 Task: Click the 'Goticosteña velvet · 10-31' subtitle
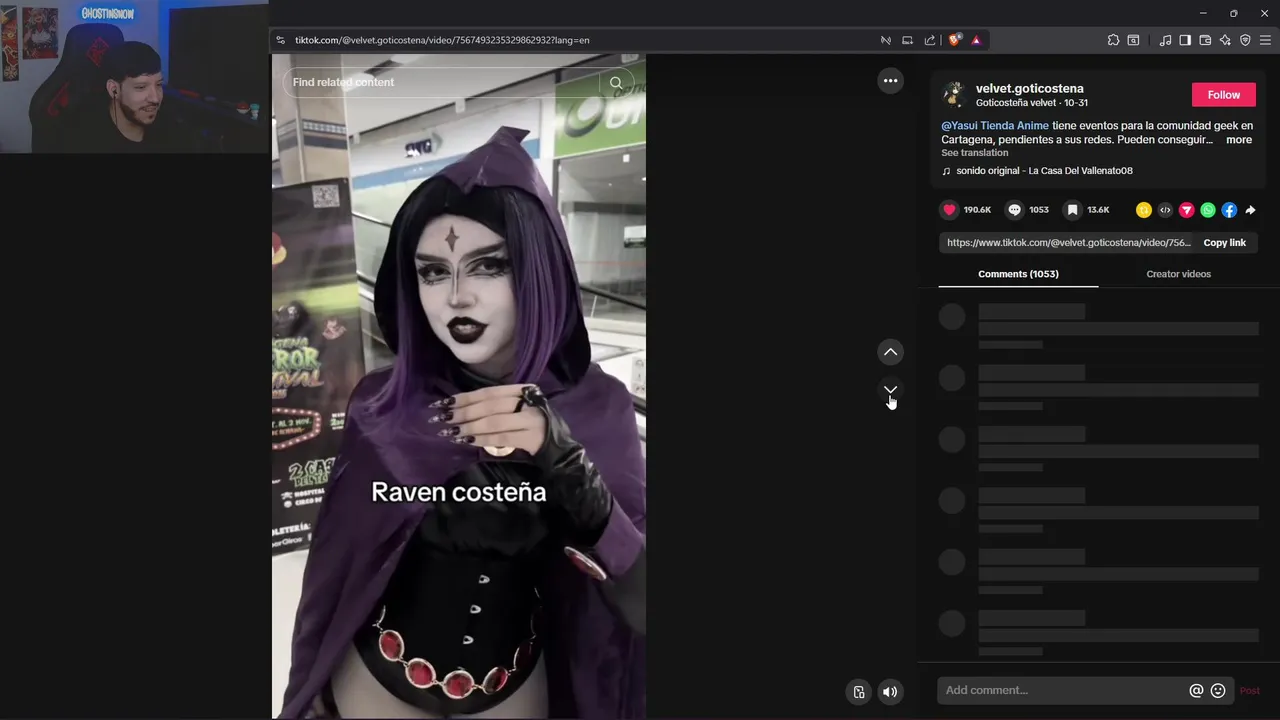pos(1032,103)
